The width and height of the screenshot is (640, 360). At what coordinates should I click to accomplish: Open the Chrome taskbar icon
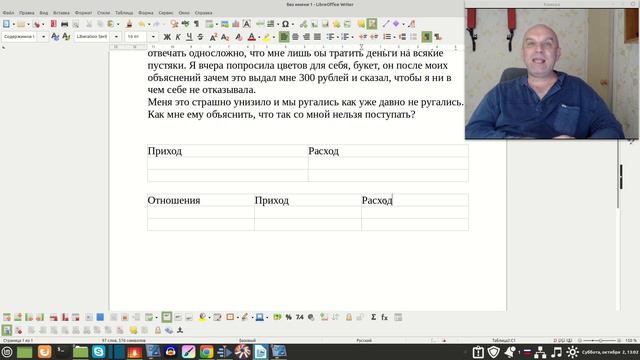pyautogui.click(x=207, y=352)
